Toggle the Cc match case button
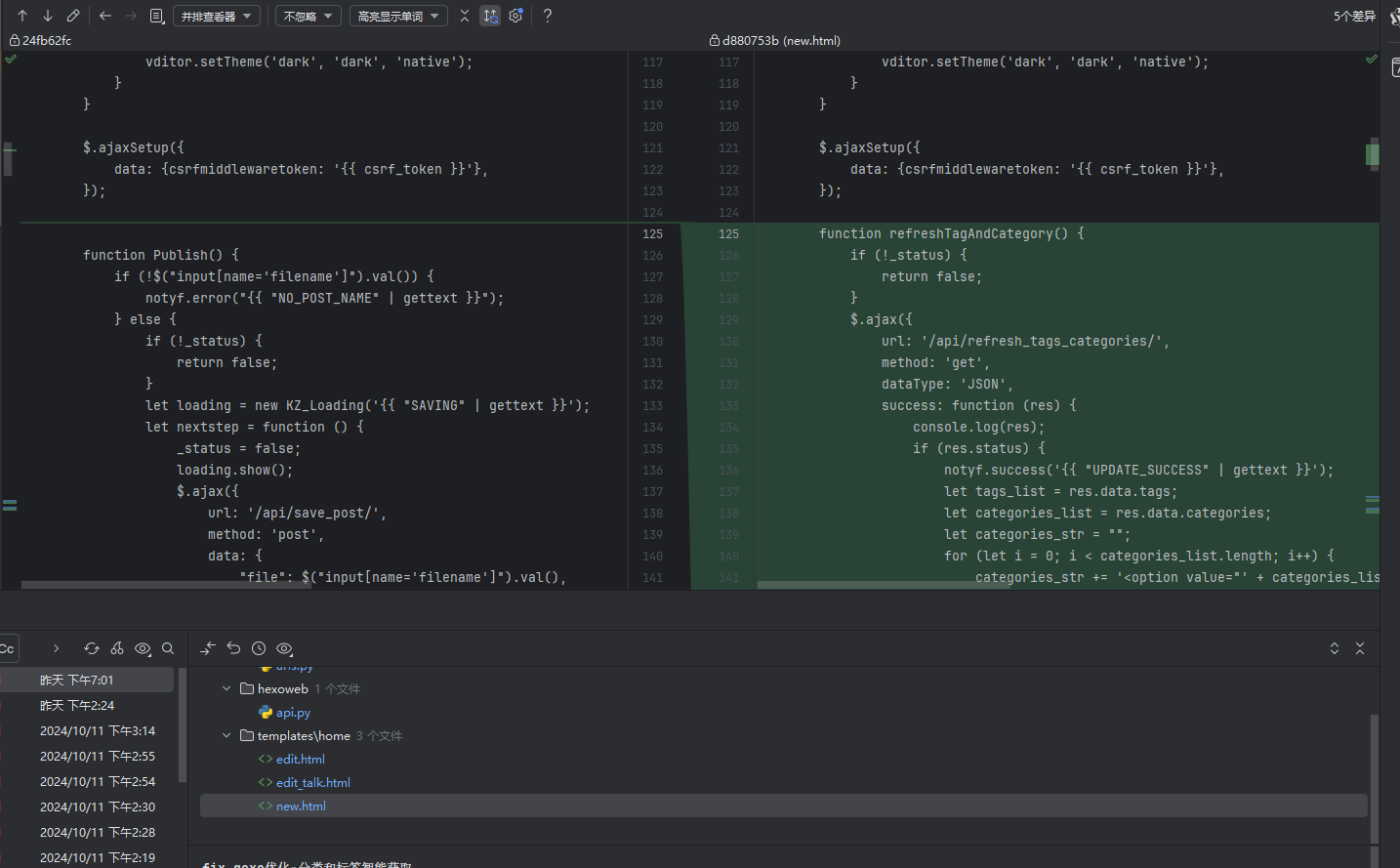 point(8,648)
